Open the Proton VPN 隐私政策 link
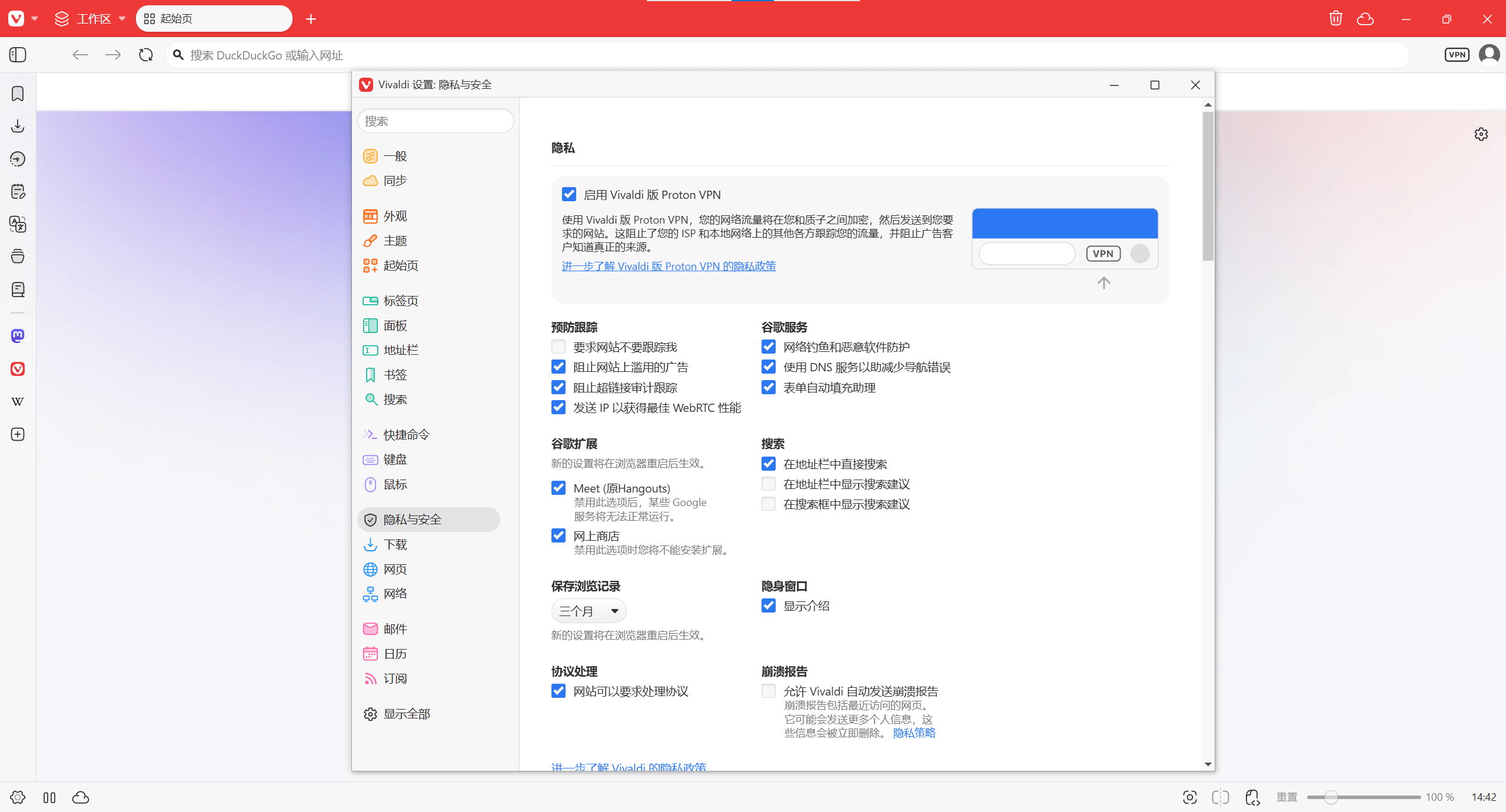This screenshot has width=1506, height=812. click(x=669, y=267)
